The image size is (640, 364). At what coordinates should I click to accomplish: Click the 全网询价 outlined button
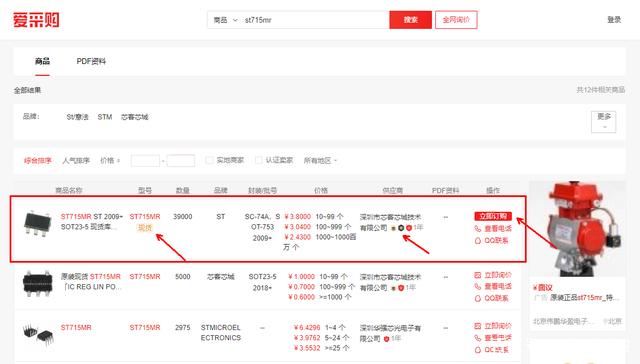point(456,20)
